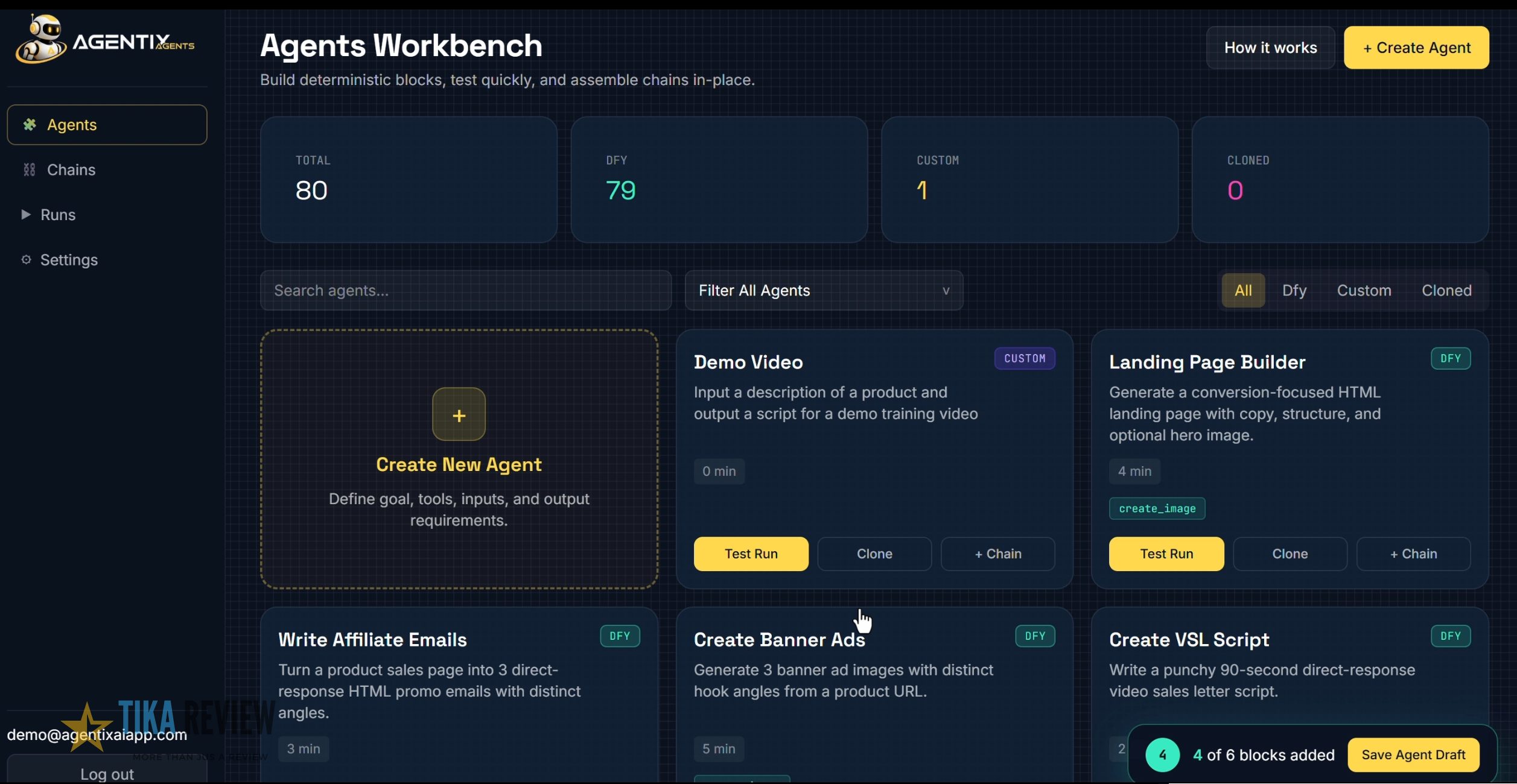Viewport: 1517px width, 784px height.
Task: Click the plus icon tile for Create New Agent
Action: tap(459, 414)
